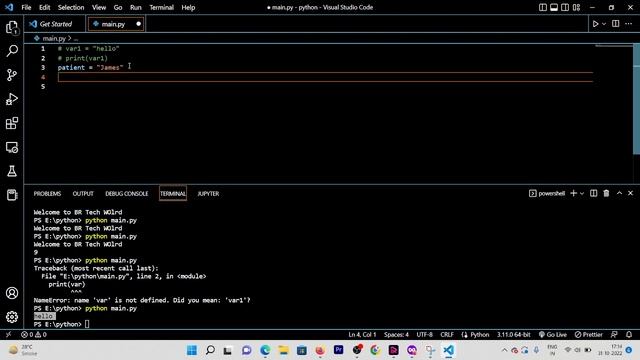Open the Search view in activity bar
The width and height of the screenshot is (640, 360).
(x=12, y=51)
